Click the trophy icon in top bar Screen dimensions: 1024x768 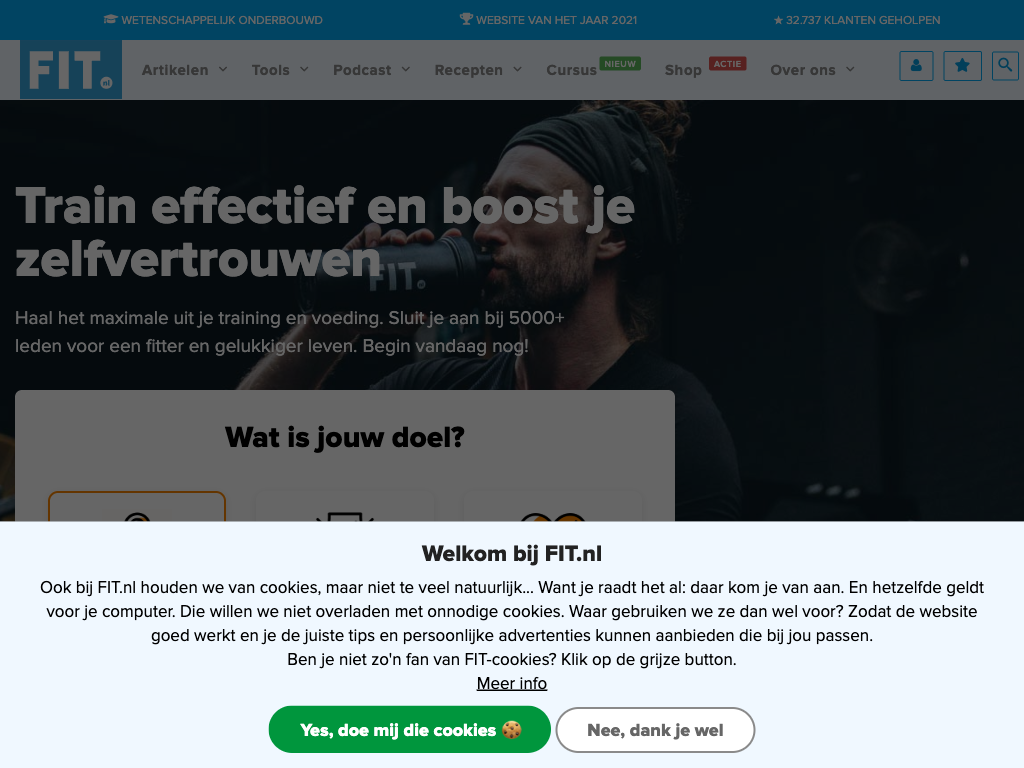pyautogui.click(x=466, y=20)
